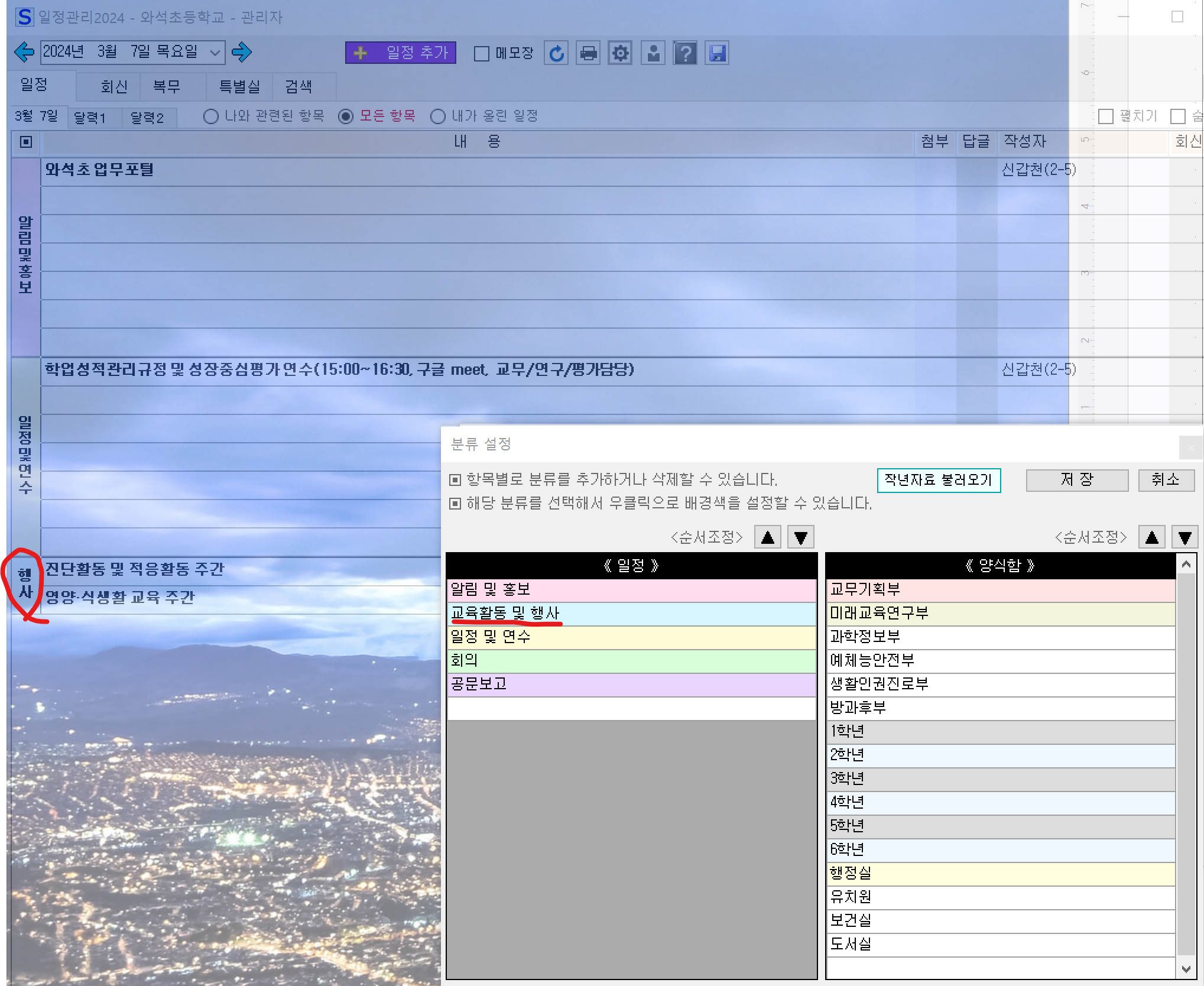Select 나와 관련된 항목 radio button
Screen dimensions: 1204x986
[x=210, y=116]
